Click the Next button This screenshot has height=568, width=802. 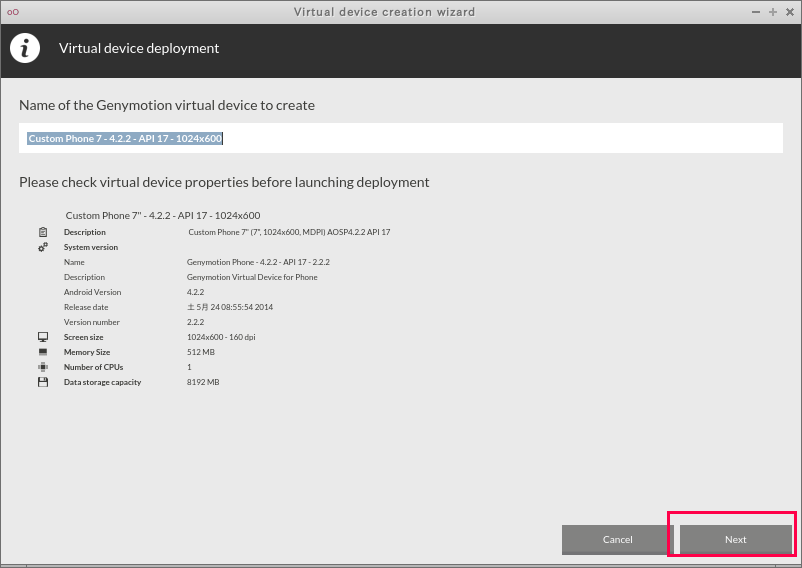(x=736, y=539)
